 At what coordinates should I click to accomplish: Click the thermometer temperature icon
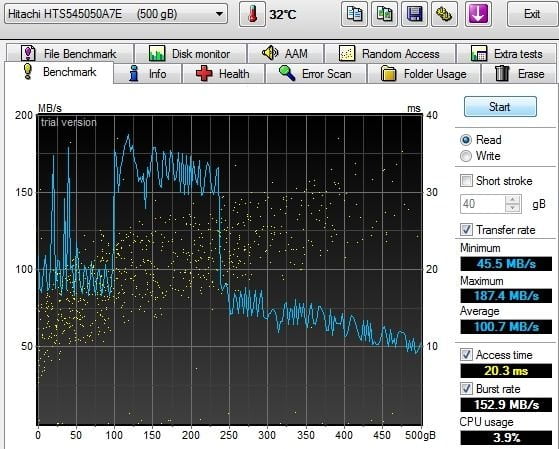252,14
